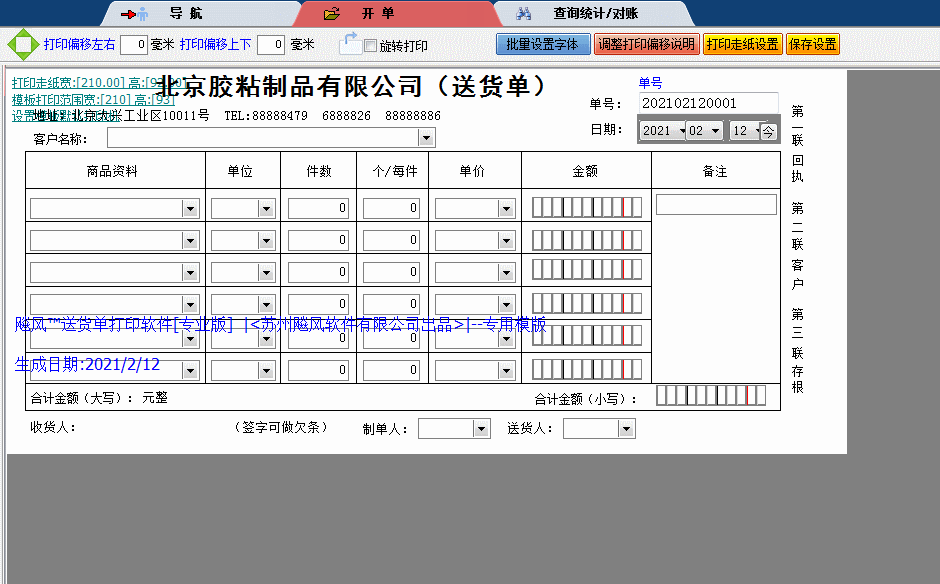Open first row 商品资料 dropdown
This screenshot has height=584, width=940.
190,208
